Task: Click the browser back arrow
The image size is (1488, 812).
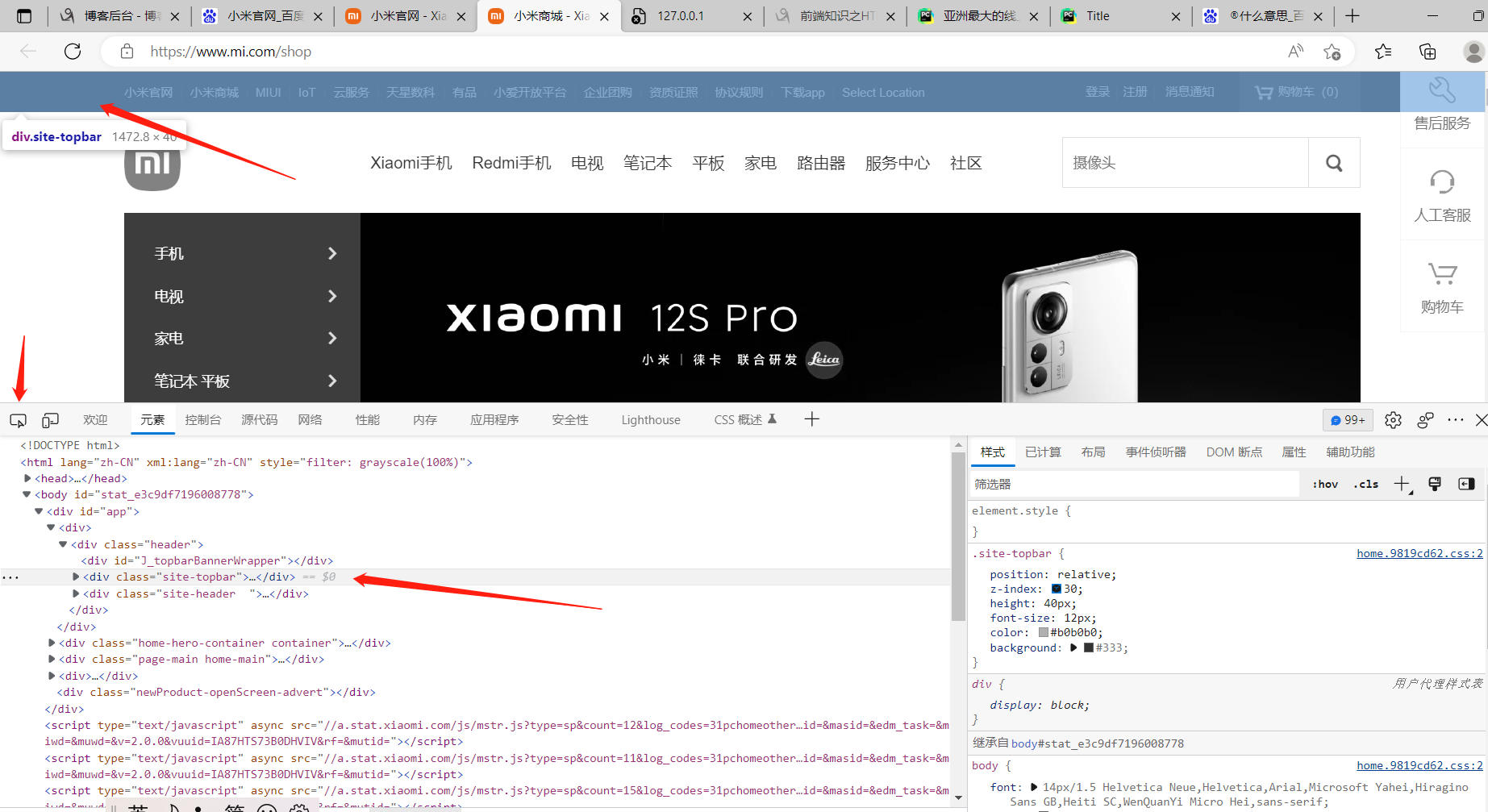Action: click(x=28, y=52)
